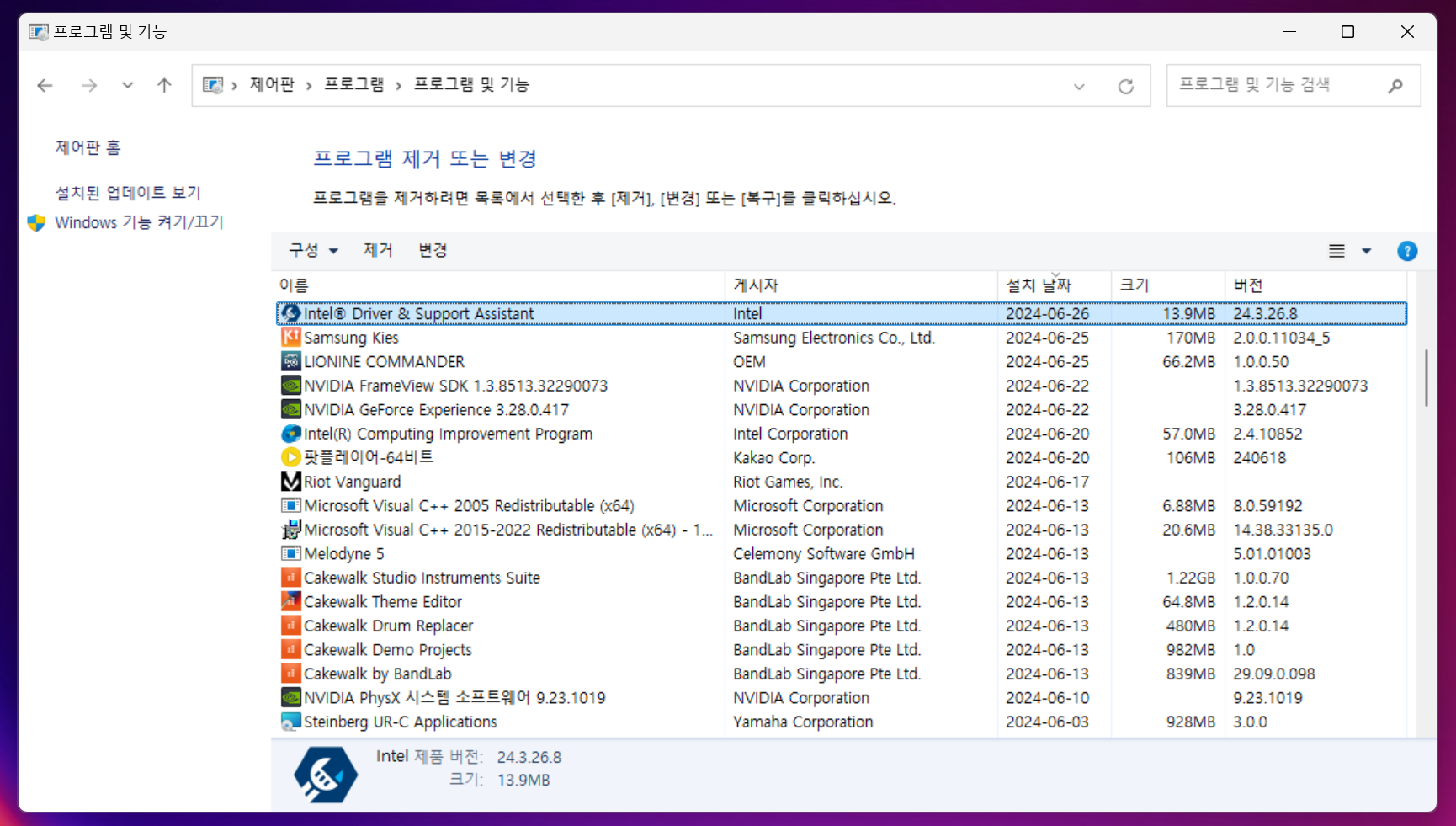
Task: Click the NVIDIA PhysX 시스템 소프트웨어 icon
Action: 290,697
